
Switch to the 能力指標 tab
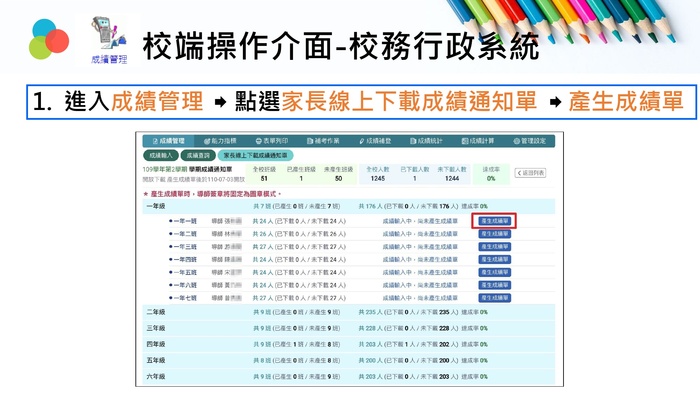tap(220, 141)
